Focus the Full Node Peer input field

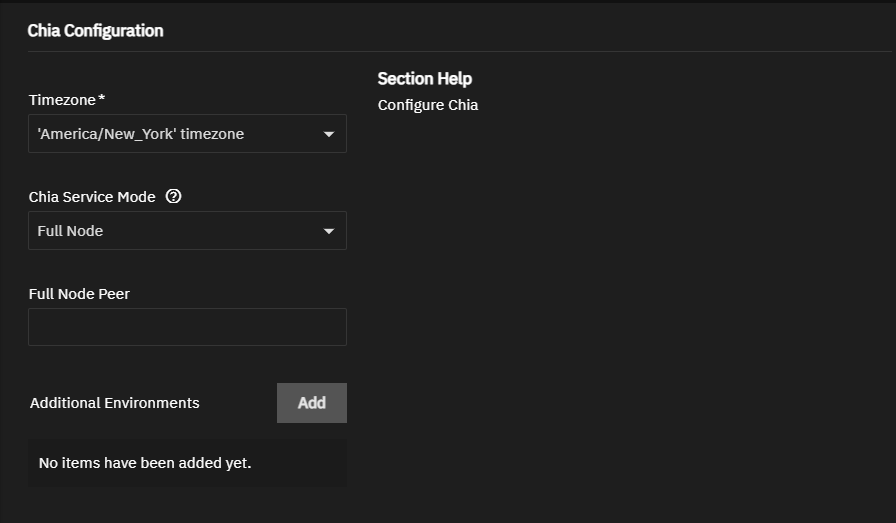187,327
